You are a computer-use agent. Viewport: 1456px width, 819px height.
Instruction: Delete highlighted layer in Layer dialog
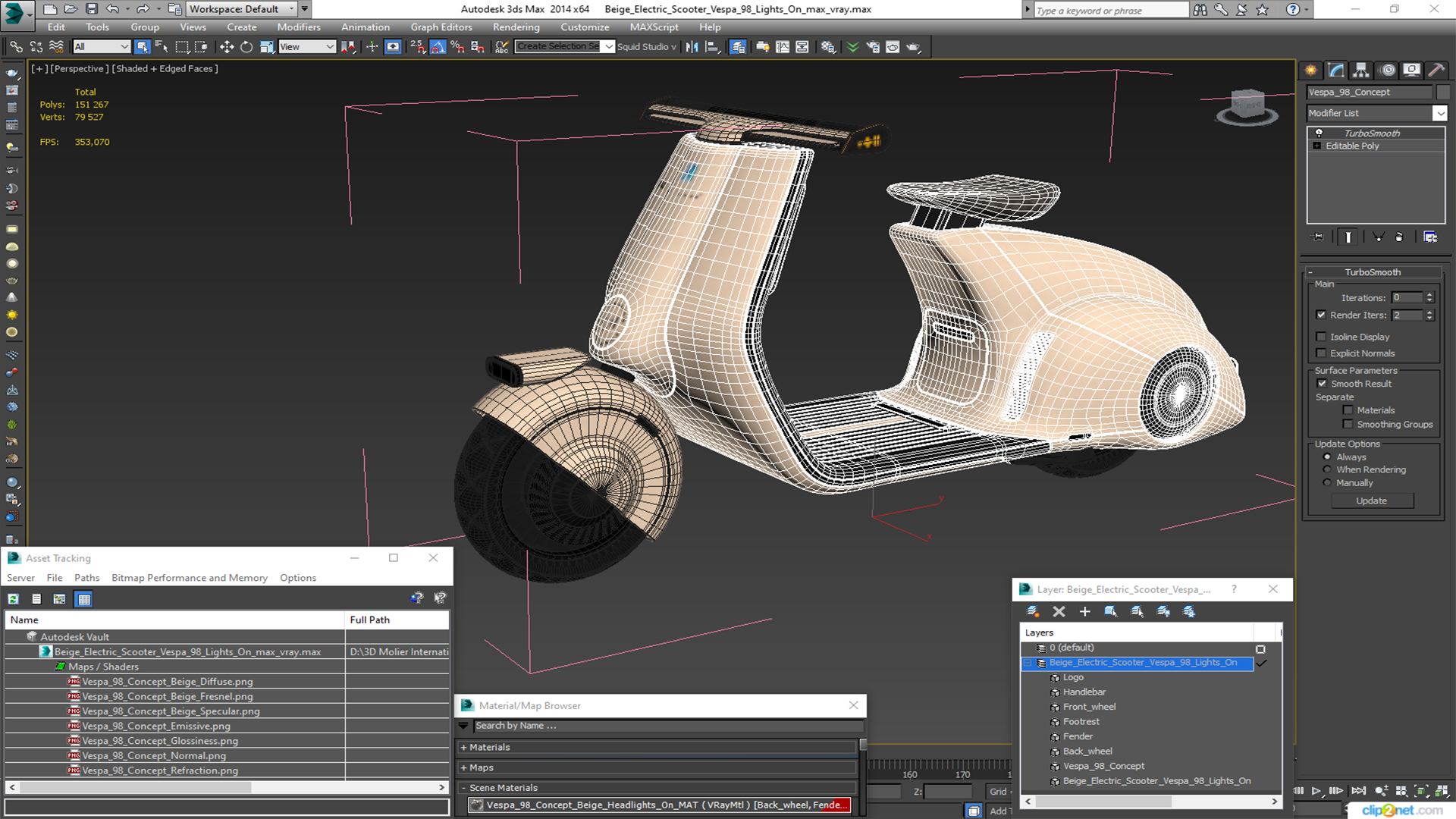coord(1059,611)
